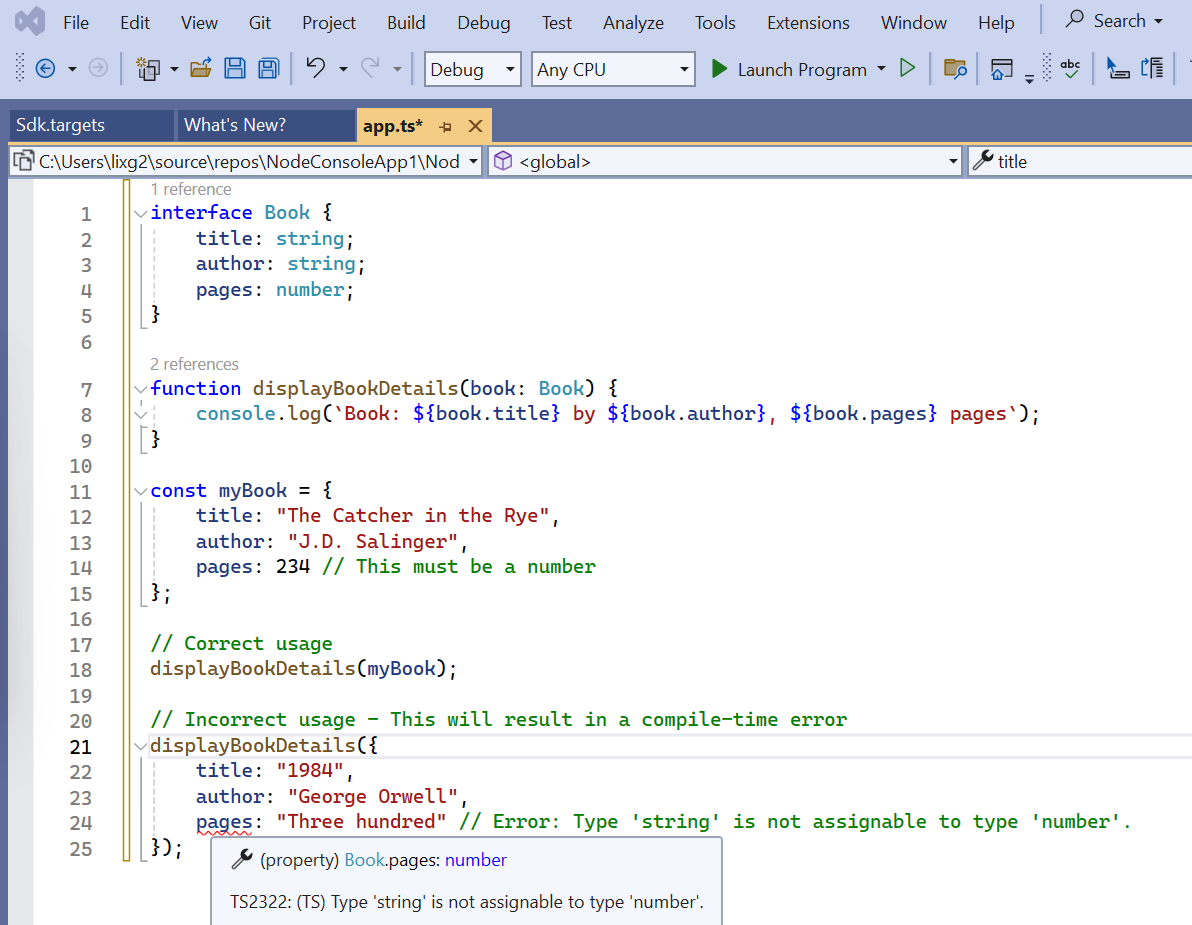Collapse the interface Book code block
Image resolution: width=1192 pixels, height=925 pixels.
coord(140,213)
